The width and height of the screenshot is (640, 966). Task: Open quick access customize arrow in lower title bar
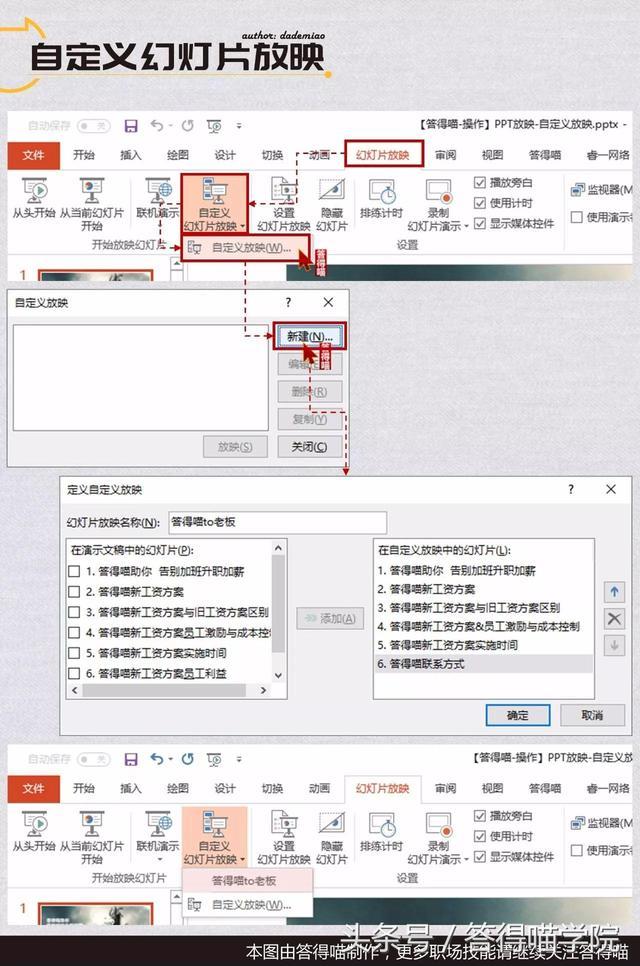(239, 759)
